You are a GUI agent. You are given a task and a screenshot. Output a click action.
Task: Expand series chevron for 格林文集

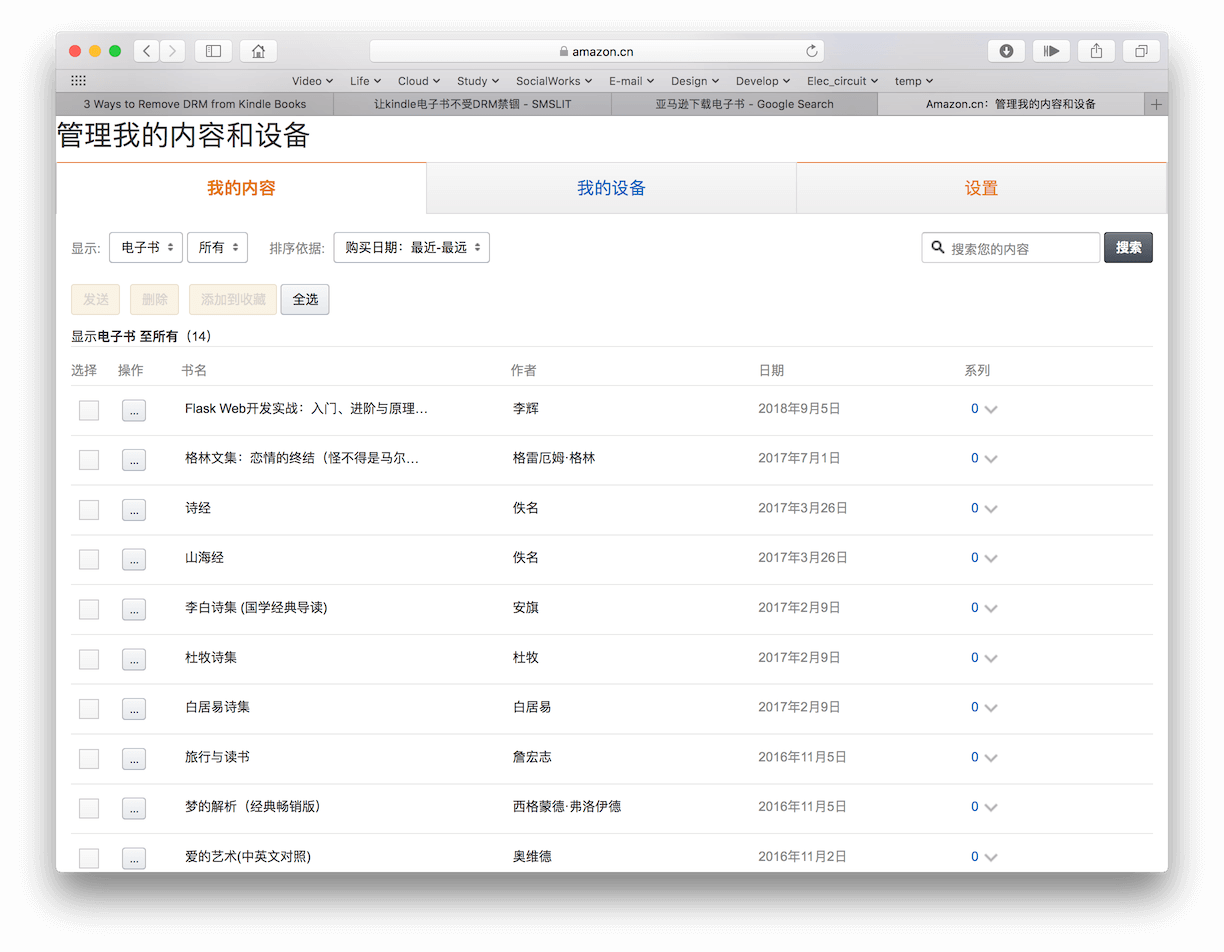click(991, 459)
